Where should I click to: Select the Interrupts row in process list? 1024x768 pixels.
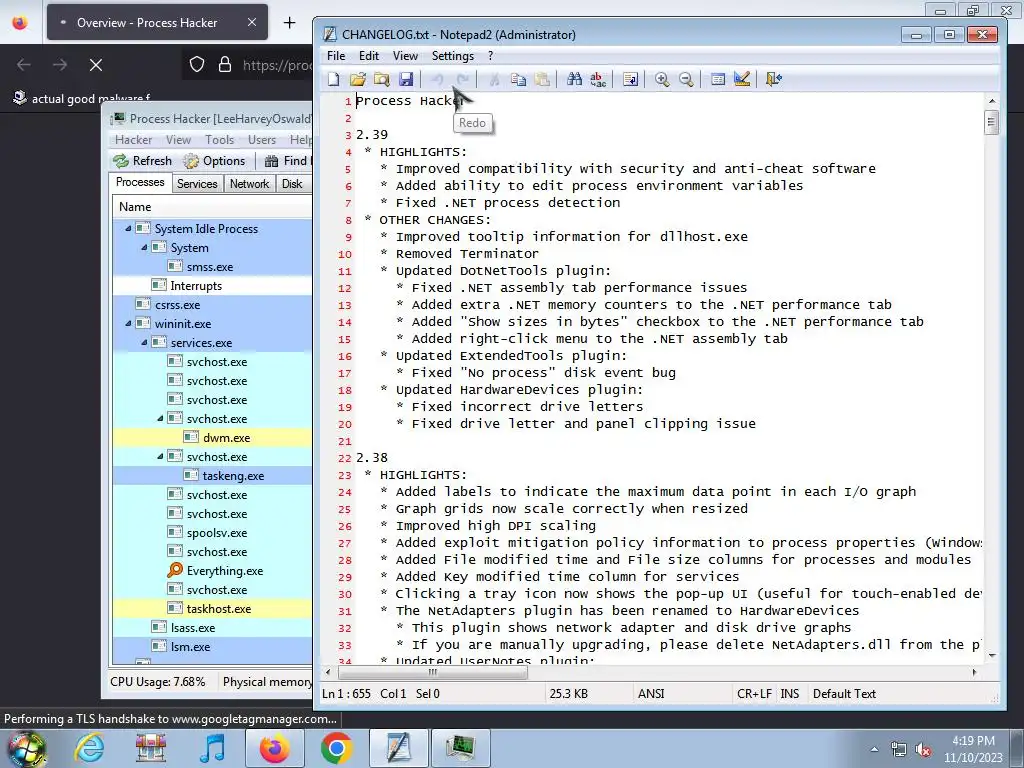212,285
